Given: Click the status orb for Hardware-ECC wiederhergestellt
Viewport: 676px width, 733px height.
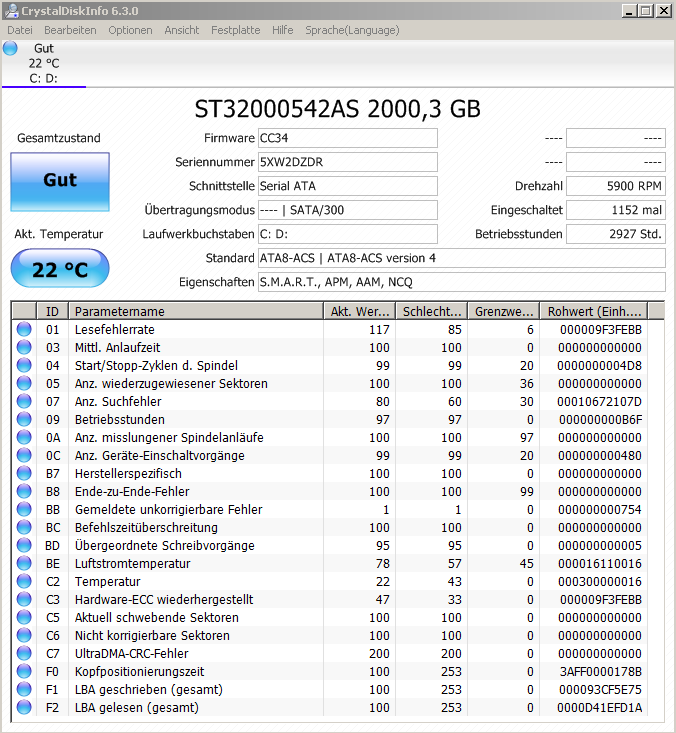Looking at the screenshot, I should click(x=24, y=599).
